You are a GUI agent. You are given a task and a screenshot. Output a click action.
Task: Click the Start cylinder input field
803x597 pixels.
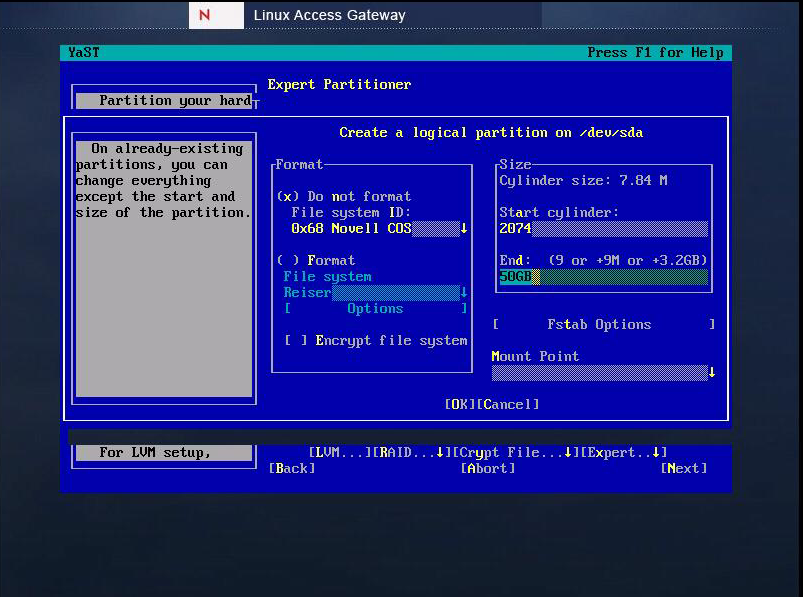[x=603, y=229]
